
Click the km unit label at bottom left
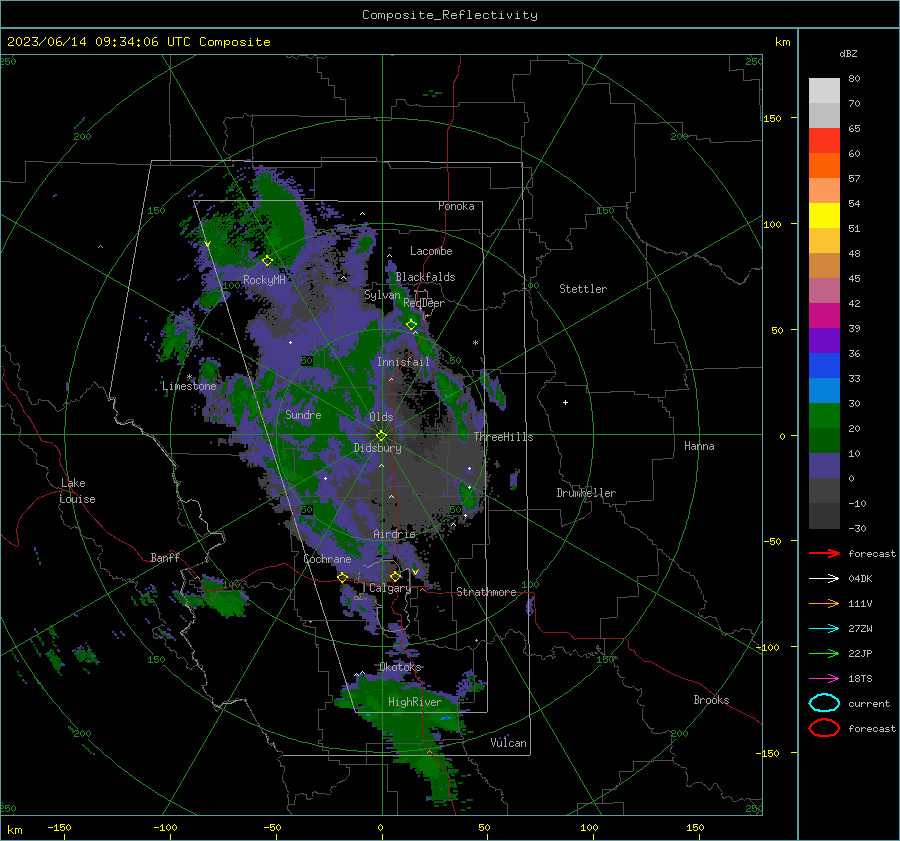(x=14, y=830)
